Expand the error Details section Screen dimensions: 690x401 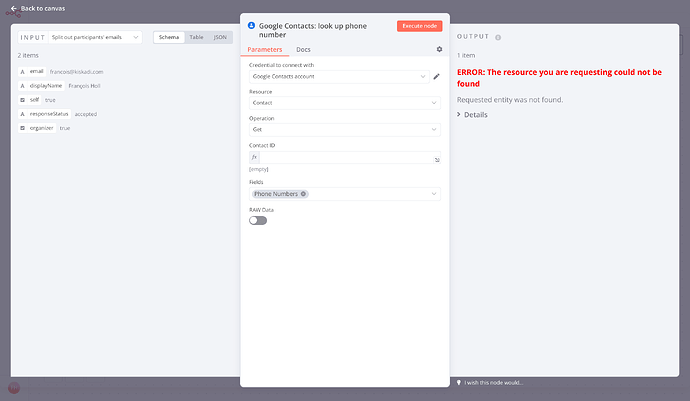(472, 114)
